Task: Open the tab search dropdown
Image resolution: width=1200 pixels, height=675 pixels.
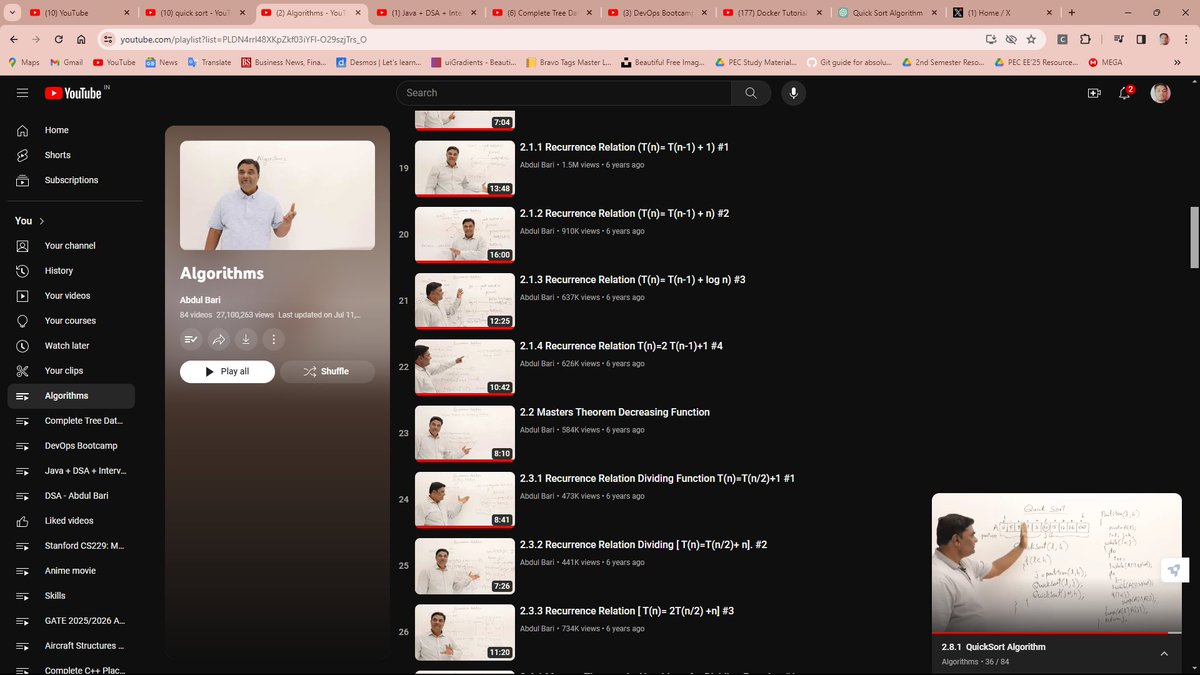Action: tap(13, 13)
